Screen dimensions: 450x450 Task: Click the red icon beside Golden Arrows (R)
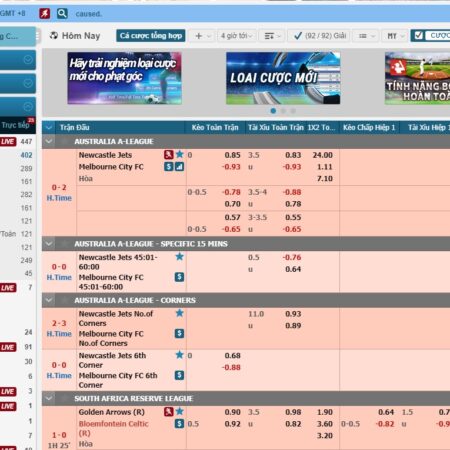tap(169, 412)
